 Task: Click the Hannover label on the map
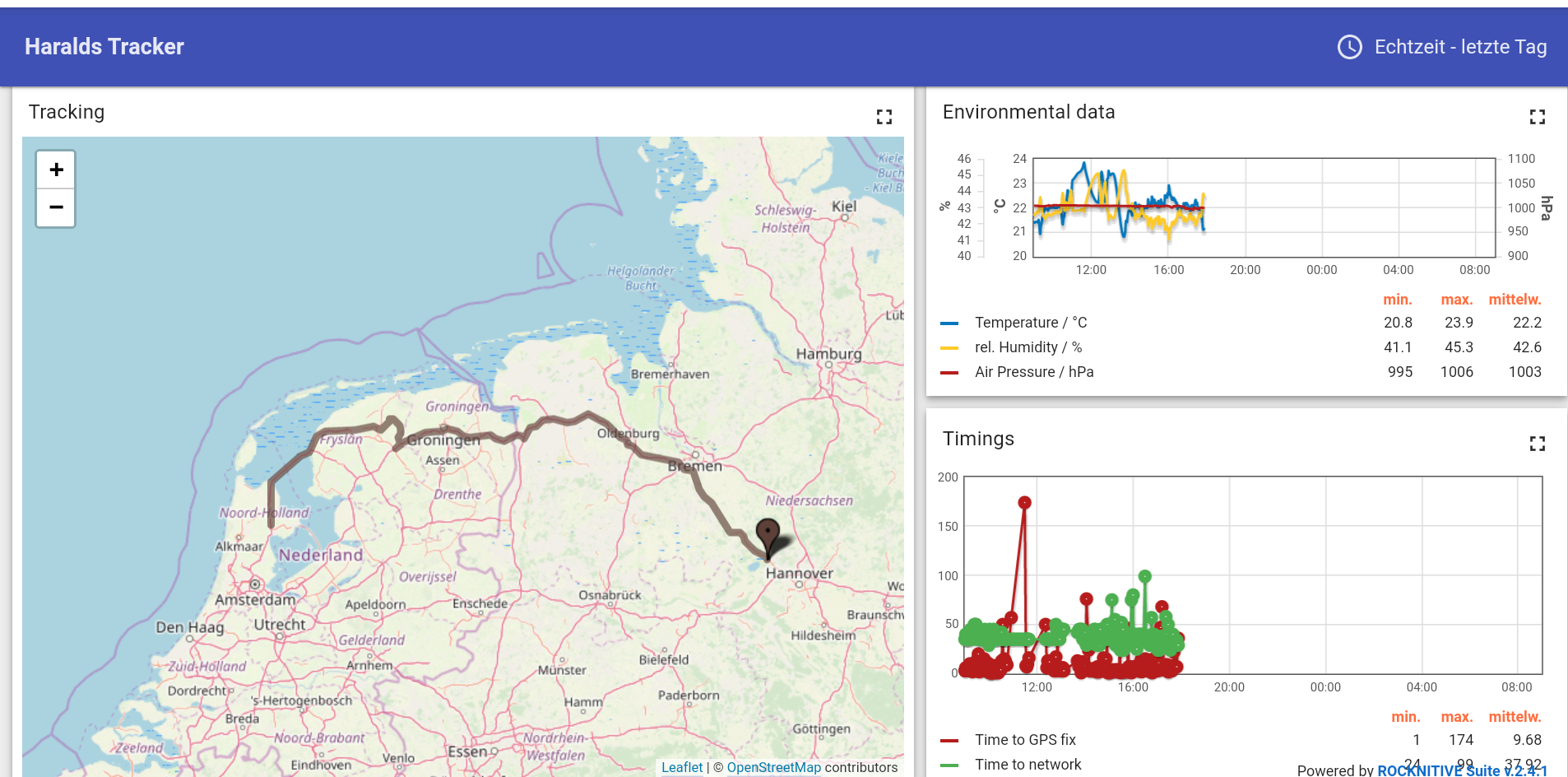click(x=799, y=573)
